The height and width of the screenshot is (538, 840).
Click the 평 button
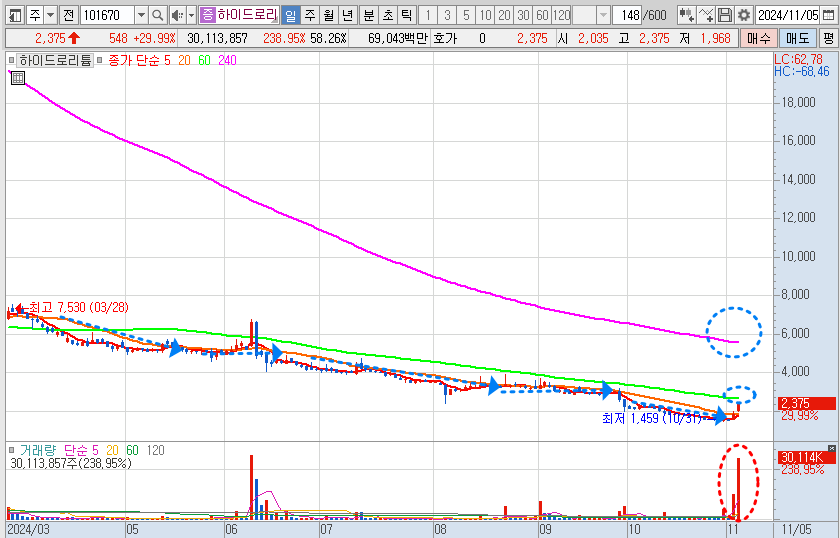pos(829,38)
